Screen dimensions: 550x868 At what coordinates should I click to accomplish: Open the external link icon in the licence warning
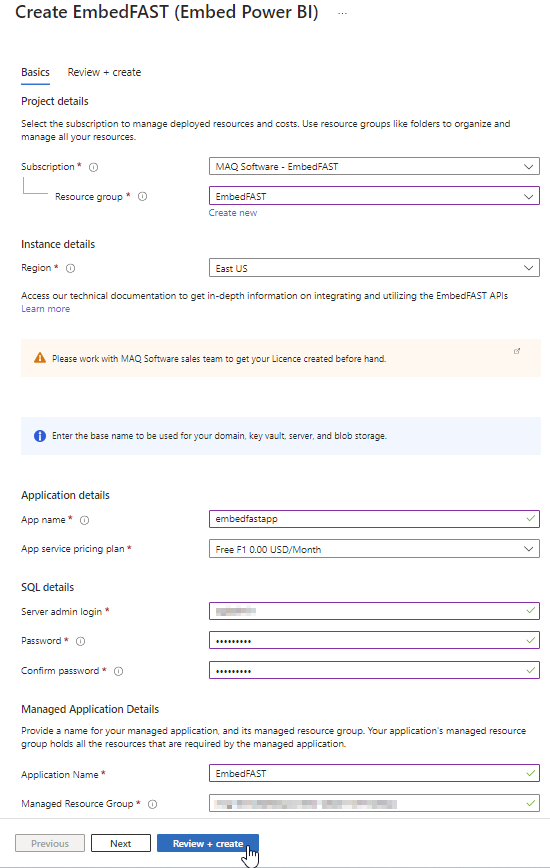click(517, 351)
